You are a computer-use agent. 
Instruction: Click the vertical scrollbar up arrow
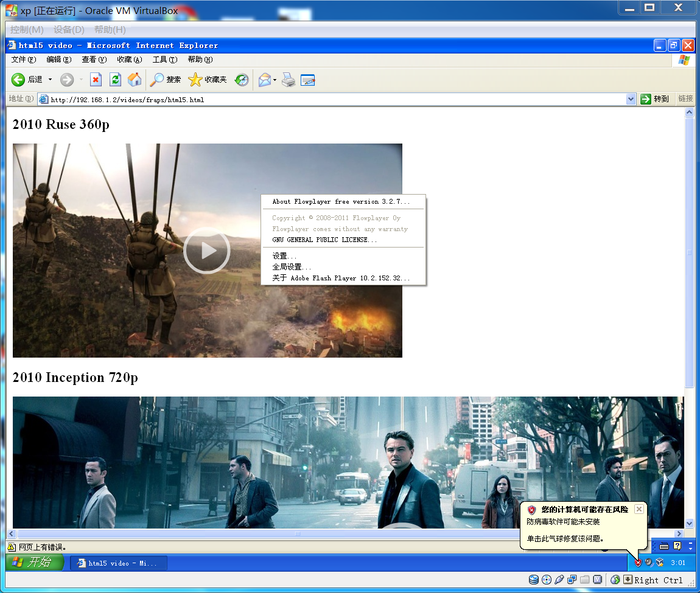click(689, 113)
